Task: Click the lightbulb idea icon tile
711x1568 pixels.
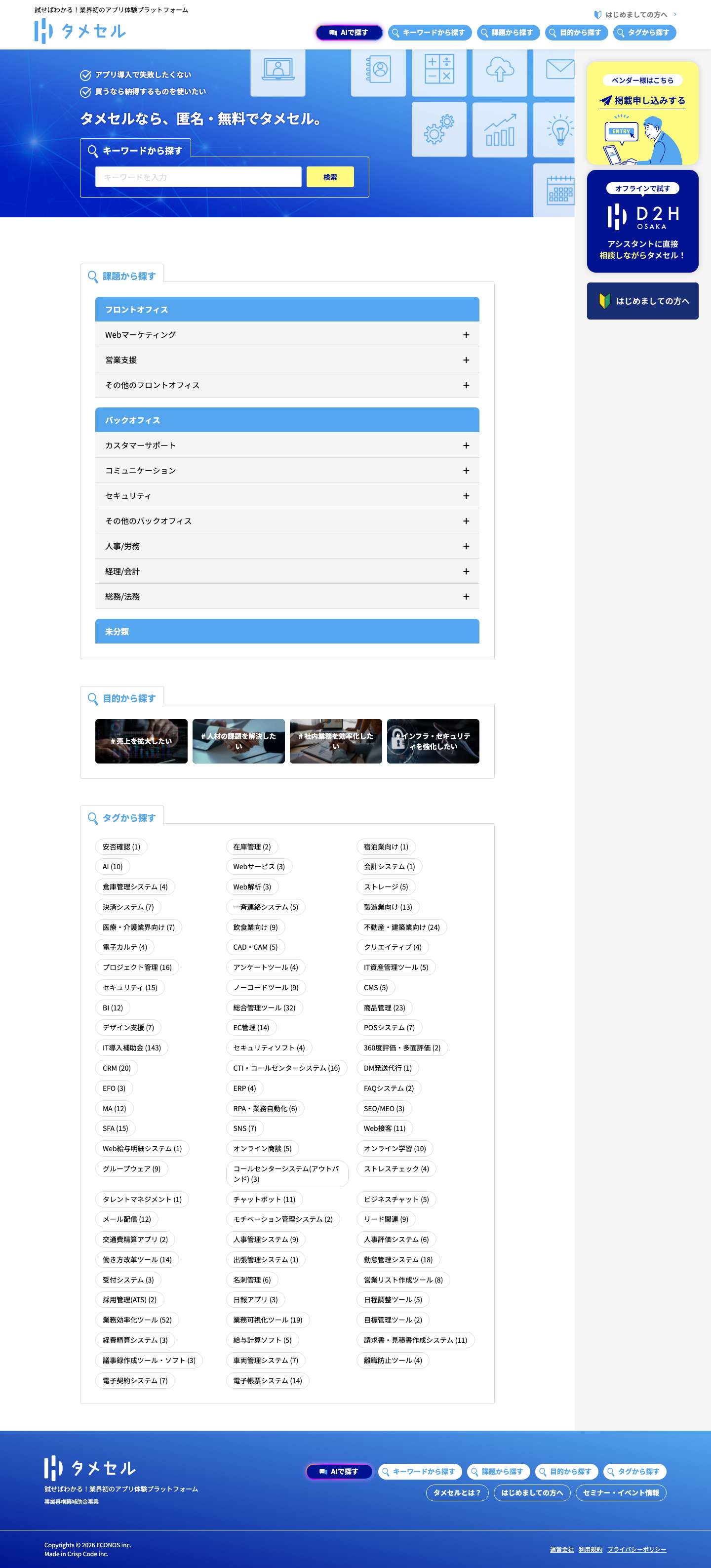Action: (x=554, y=129)
